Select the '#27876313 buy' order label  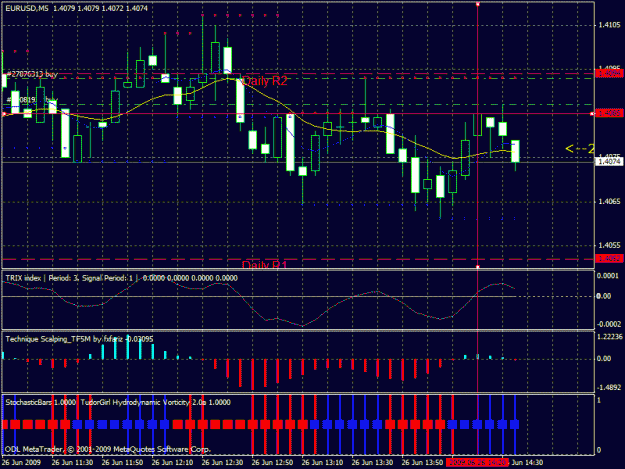[x=32, y=74]
